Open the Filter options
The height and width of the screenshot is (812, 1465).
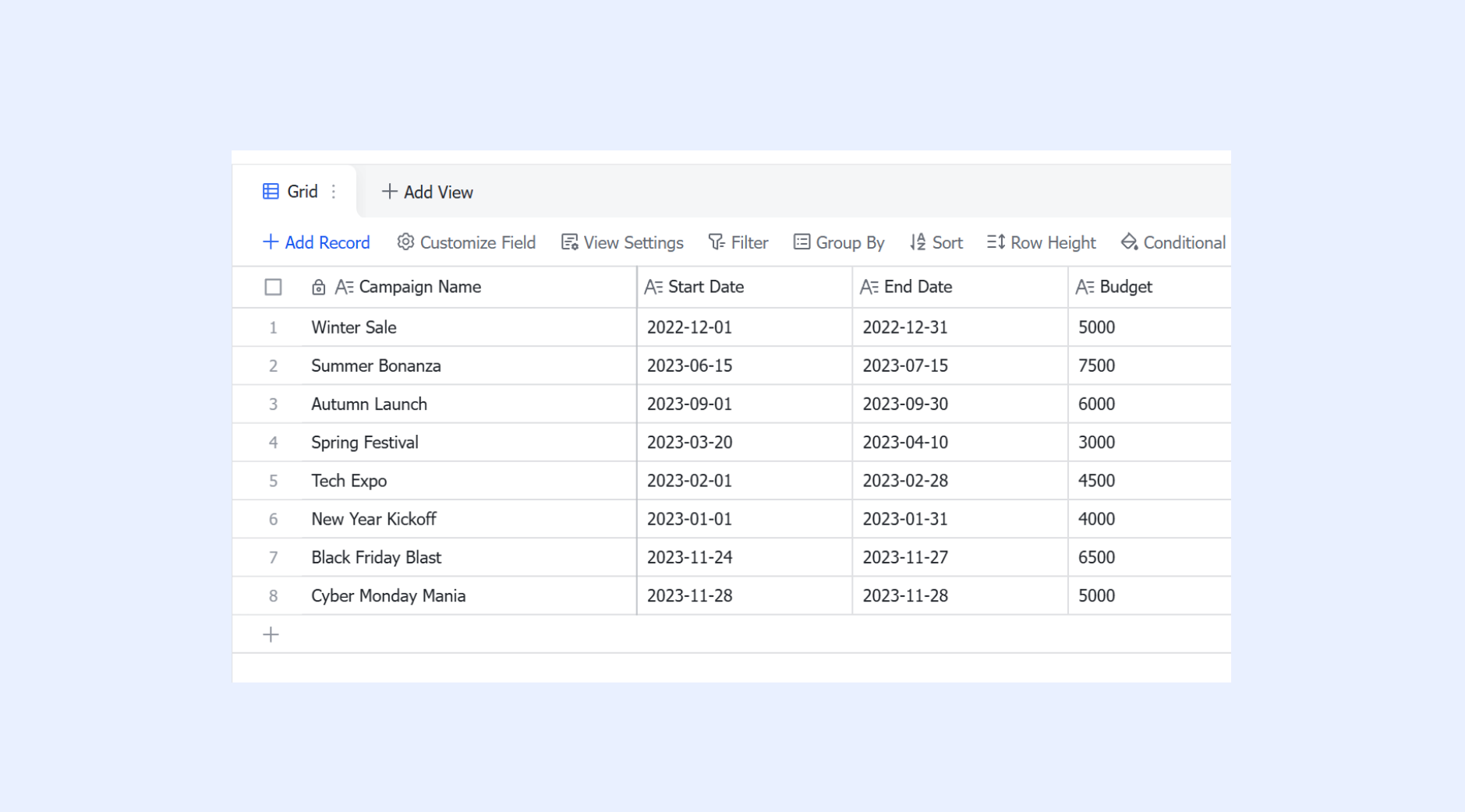click(738, 242)
